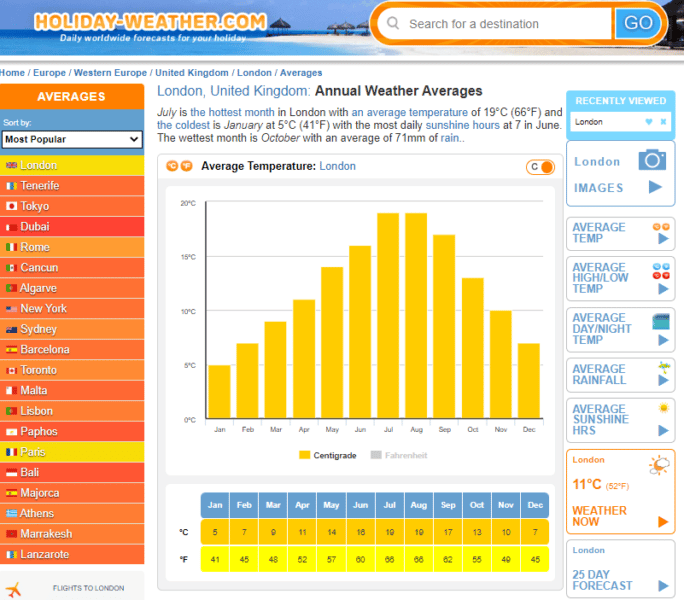The height and width of the screenshot is (600, 684).
Task: Click the Jul column header in table
Action: pos(390,505)
